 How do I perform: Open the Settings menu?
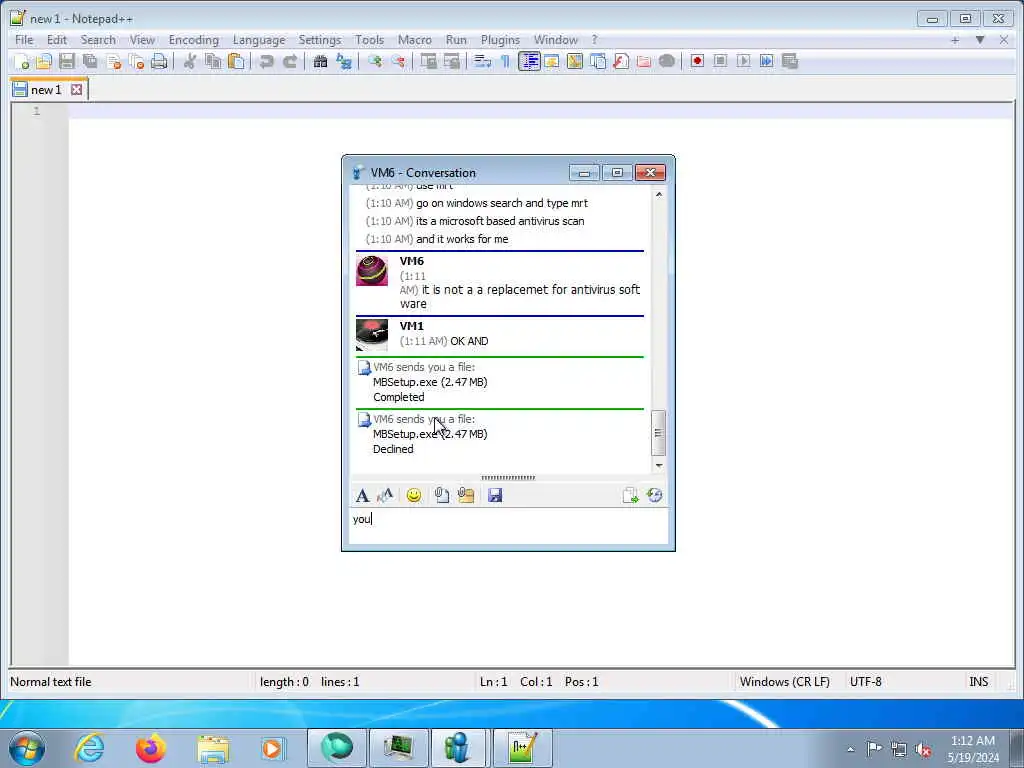click(x=320, y=40)
